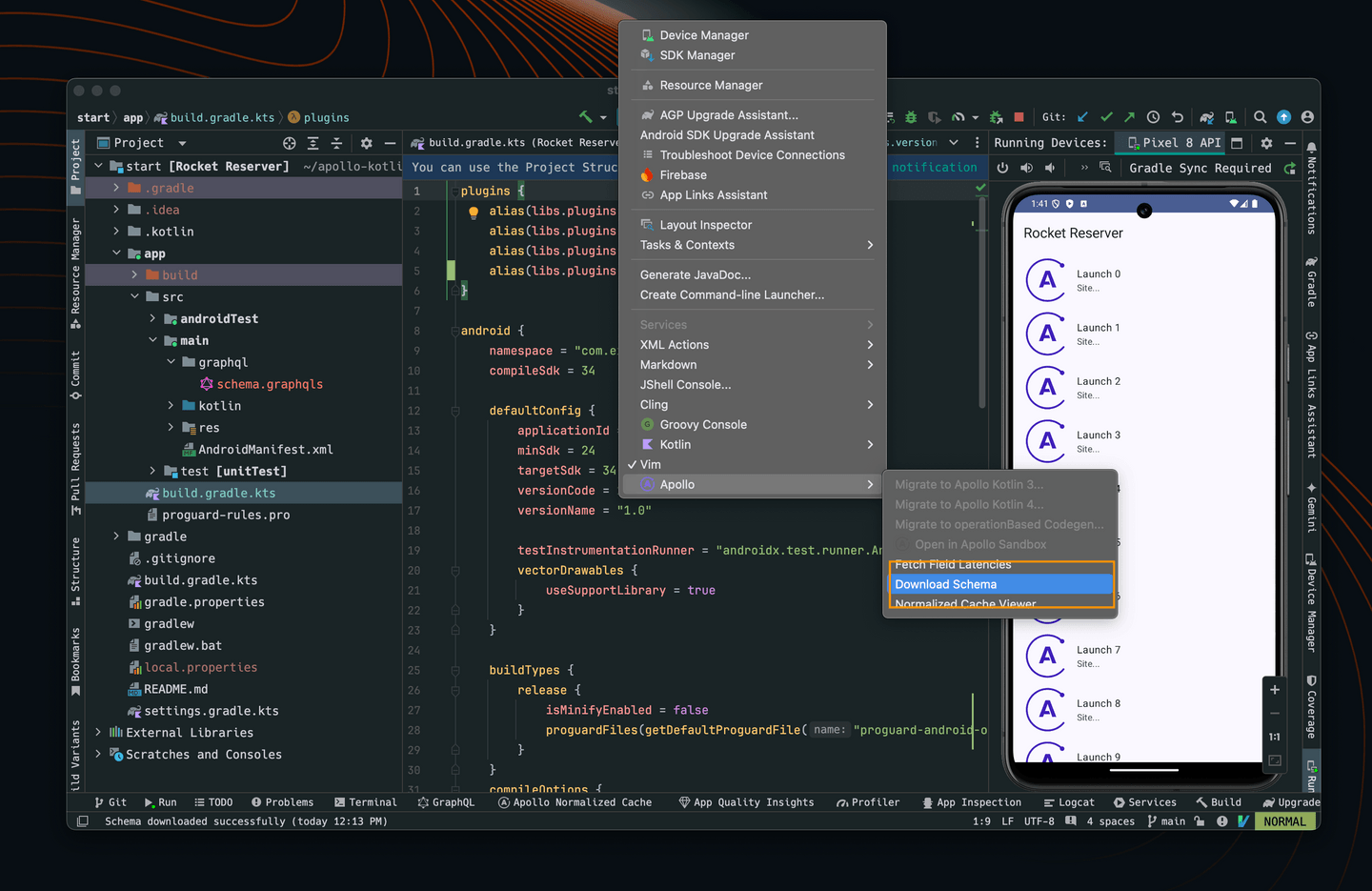Image resolution: width=1372 pixels, height=891 pixels.
Task: Toggle the Vim emulator menu option
Action: (x=651, y=465)
